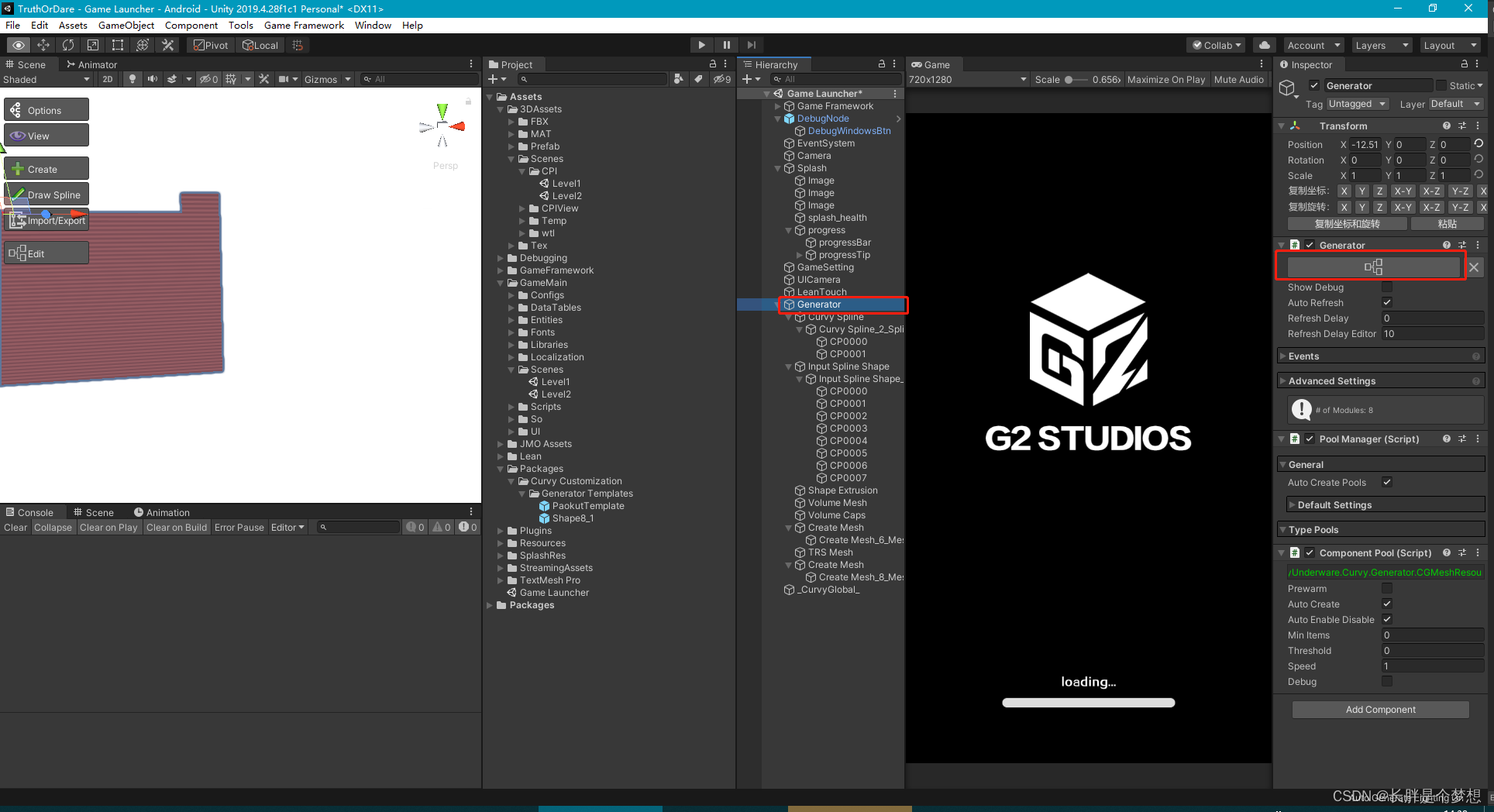
Task: Open the Window menu
Action: (373, 25)
